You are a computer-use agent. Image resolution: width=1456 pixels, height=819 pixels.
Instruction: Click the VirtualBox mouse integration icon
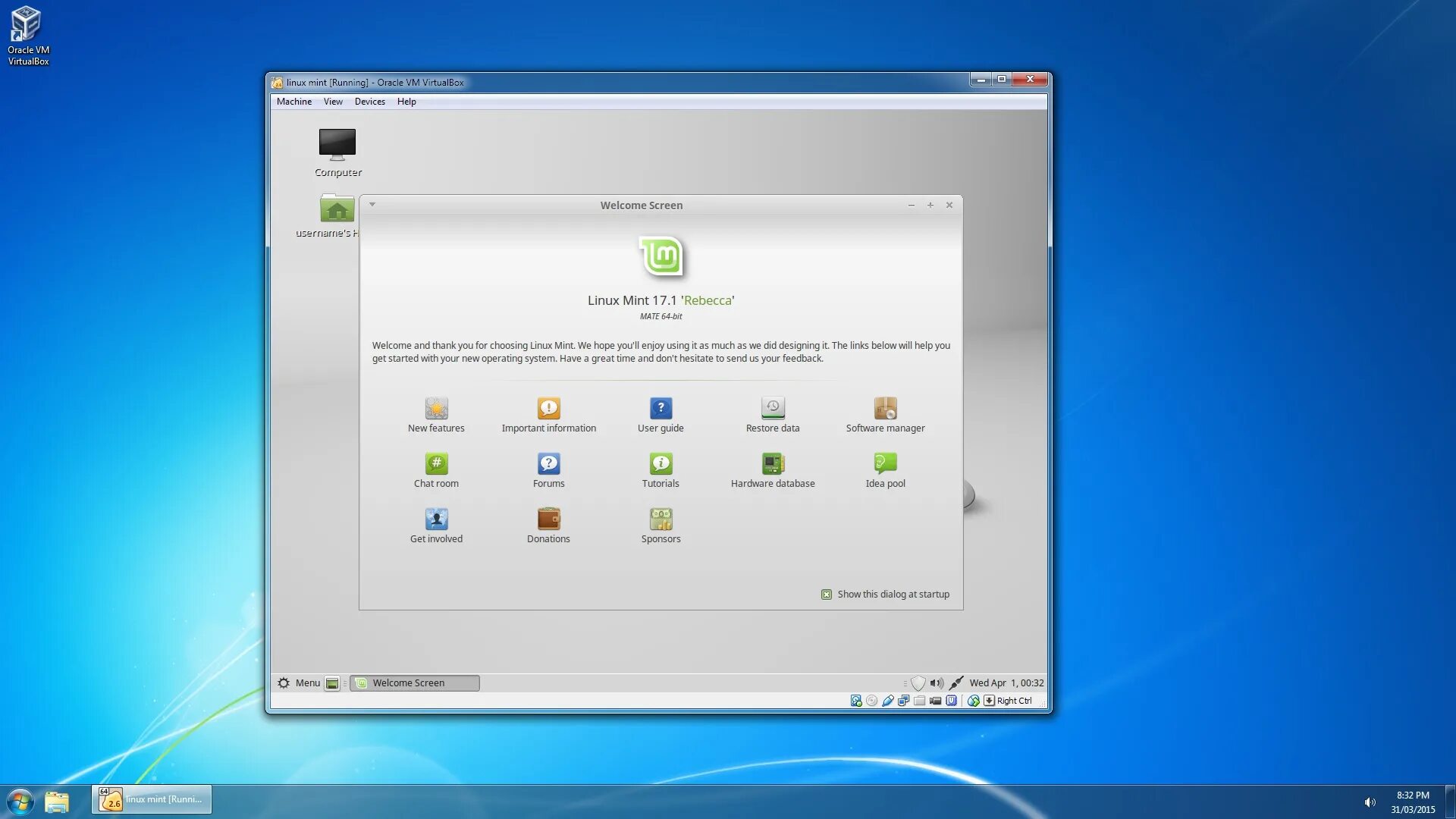click(x=974, y=701)
